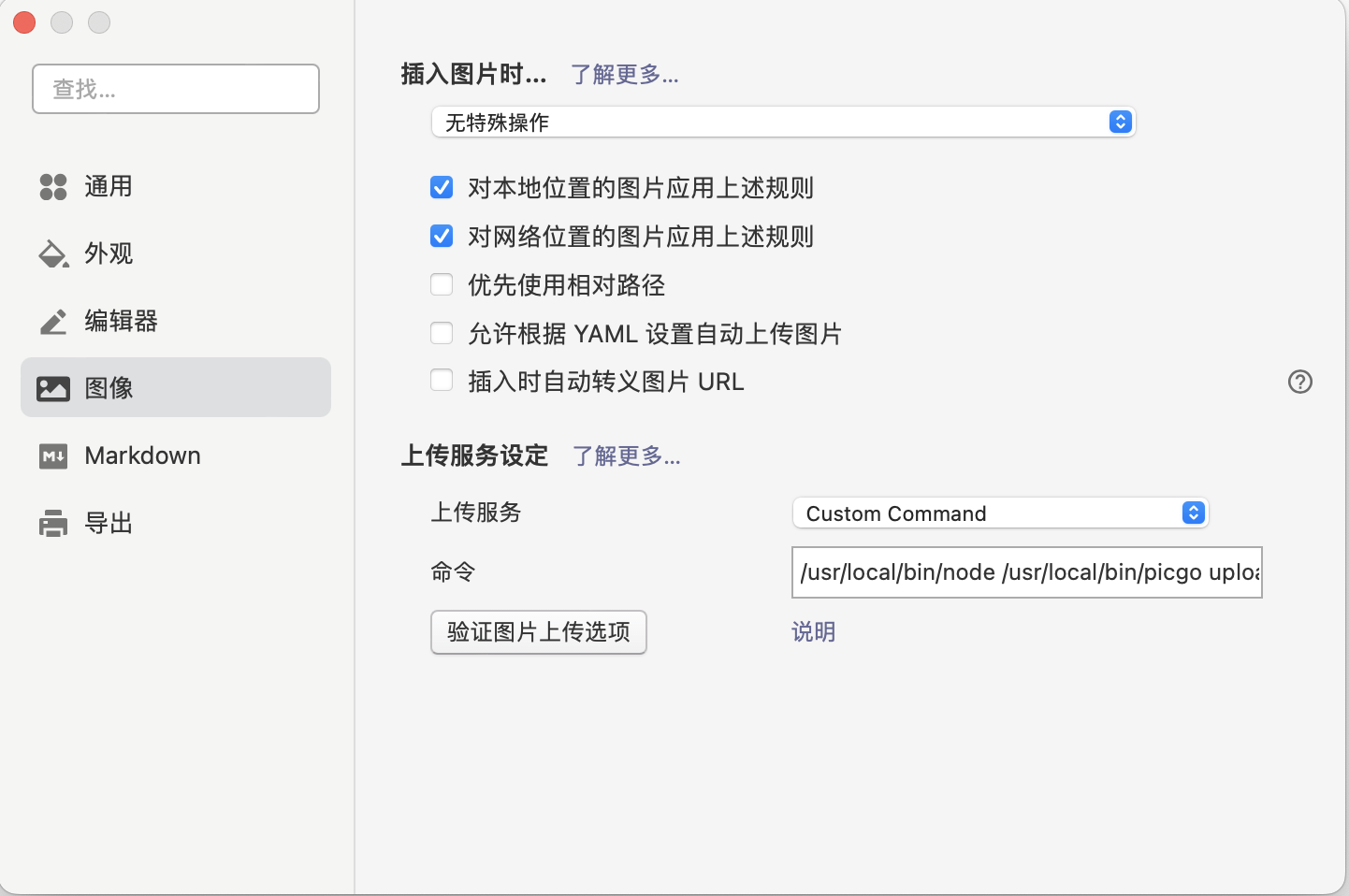Image resolution: width=1349 pixels, height=896 pixels.
Task: Click the 验证图片上传选项 button
Action: [x=539, y=632]
